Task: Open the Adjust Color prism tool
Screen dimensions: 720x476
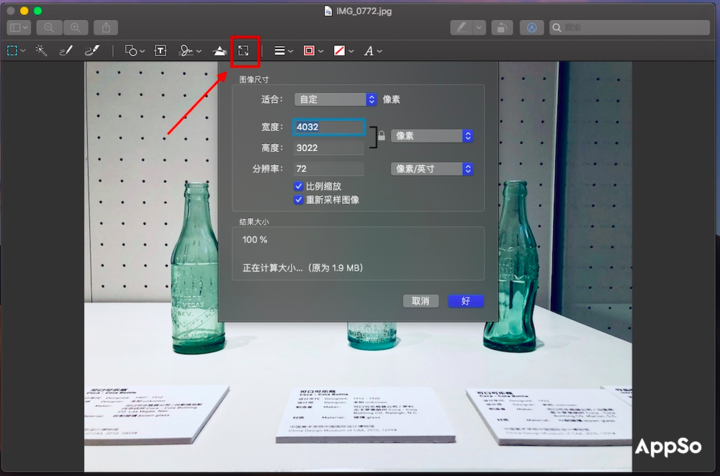Action: [221, 50]
